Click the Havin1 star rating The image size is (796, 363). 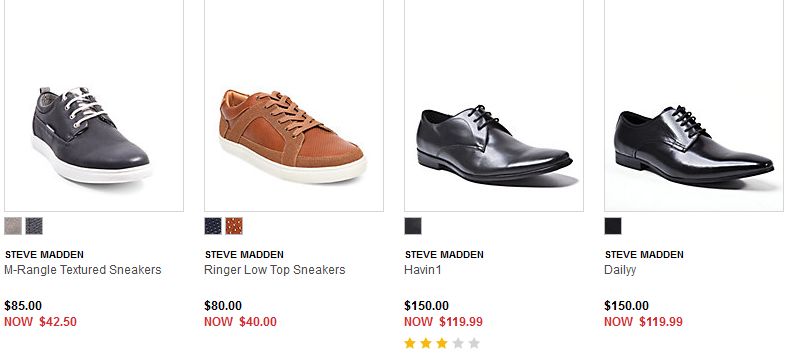[442, 344]
